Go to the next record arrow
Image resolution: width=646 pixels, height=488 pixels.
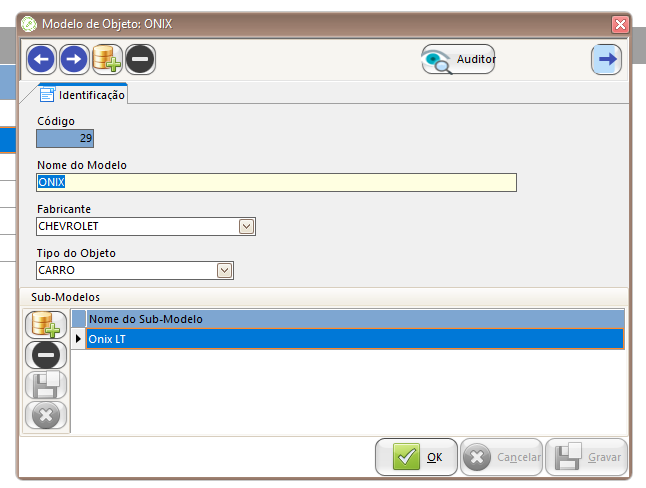74,60
